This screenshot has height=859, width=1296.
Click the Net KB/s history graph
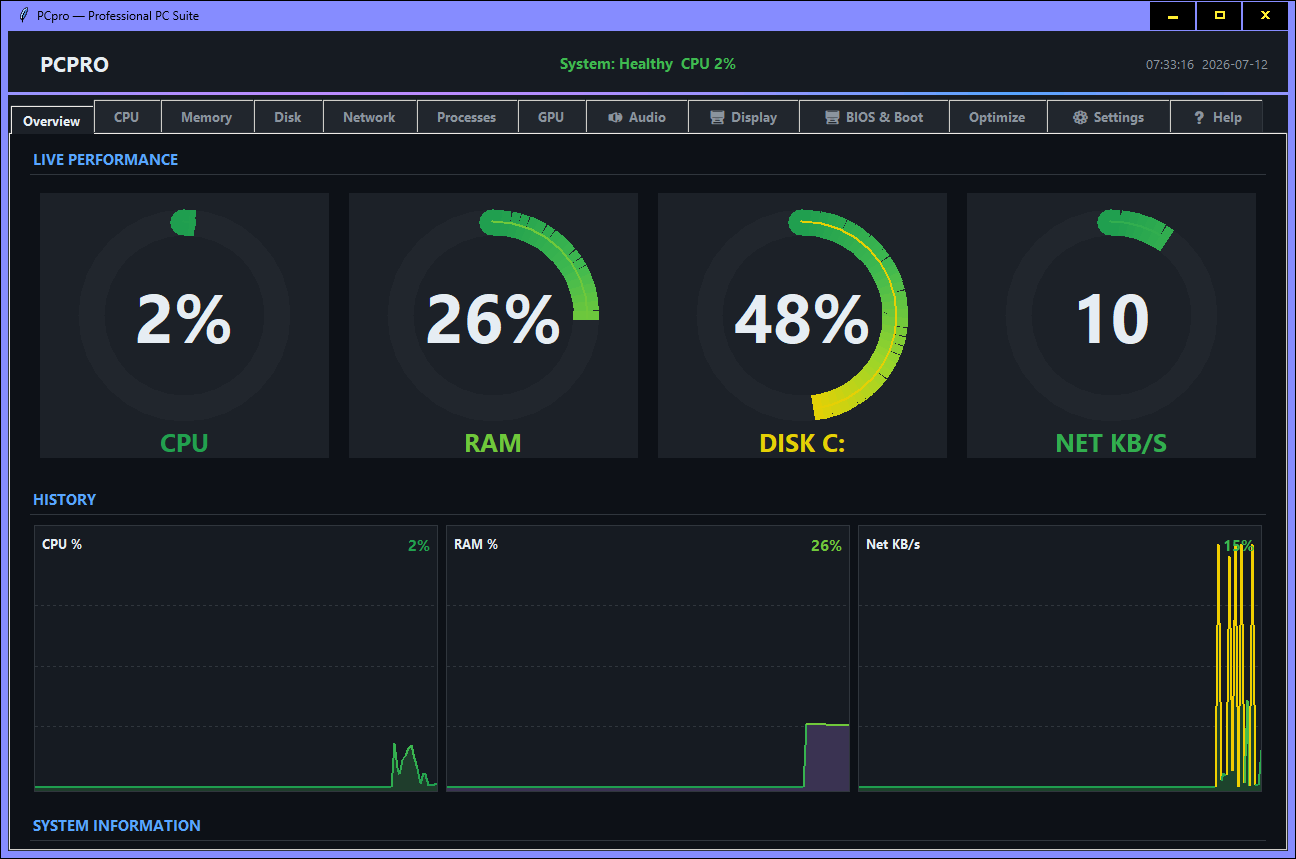[1060, 658]
